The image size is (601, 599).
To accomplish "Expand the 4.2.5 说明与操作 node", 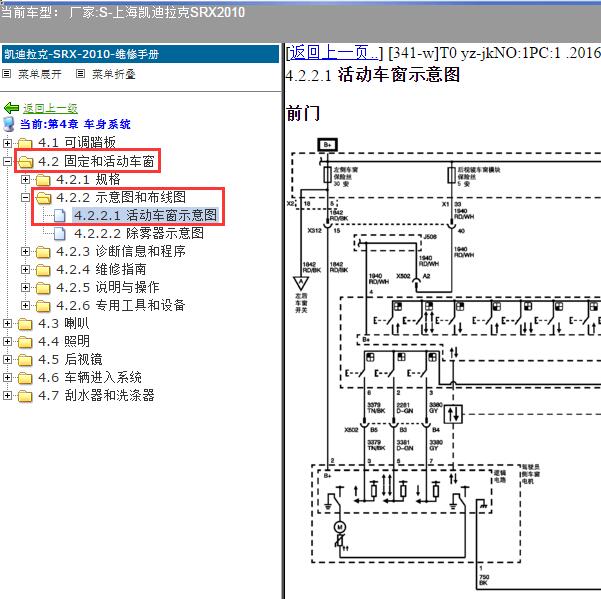I will (25, 287).
